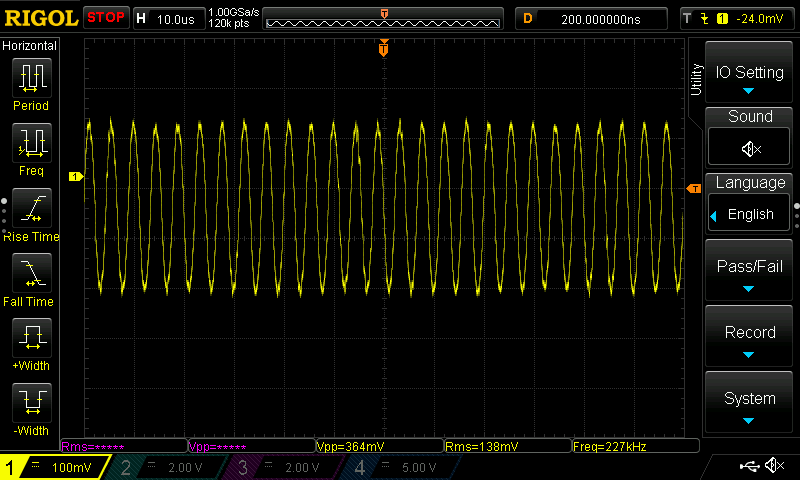The height and width of the screenshot is (480, 800).
Task: Click the waveform memory overview bar
Action: (x=383, y=22)
